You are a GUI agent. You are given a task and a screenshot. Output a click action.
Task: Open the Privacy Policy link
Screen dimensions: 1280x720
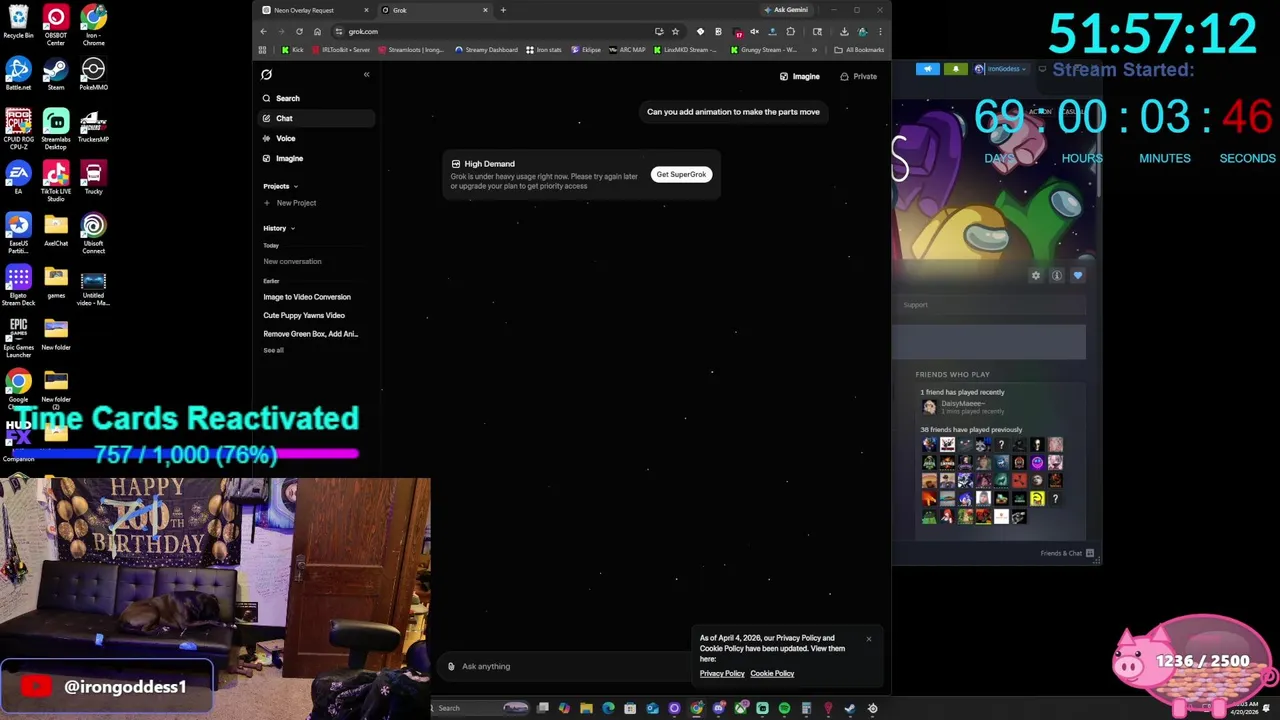(x=722, y=674)
